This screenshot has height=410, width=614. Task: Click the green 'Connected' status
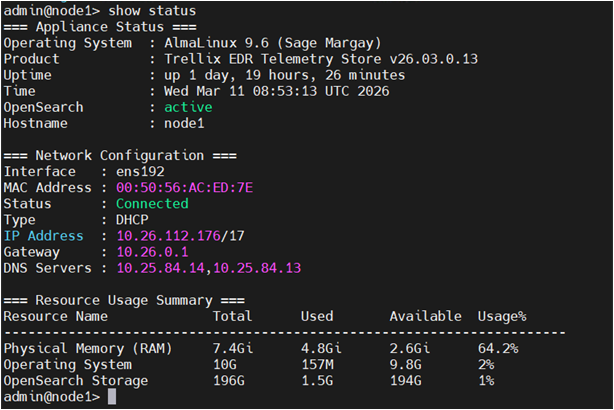pyautogui.click(x=152, y=204)
